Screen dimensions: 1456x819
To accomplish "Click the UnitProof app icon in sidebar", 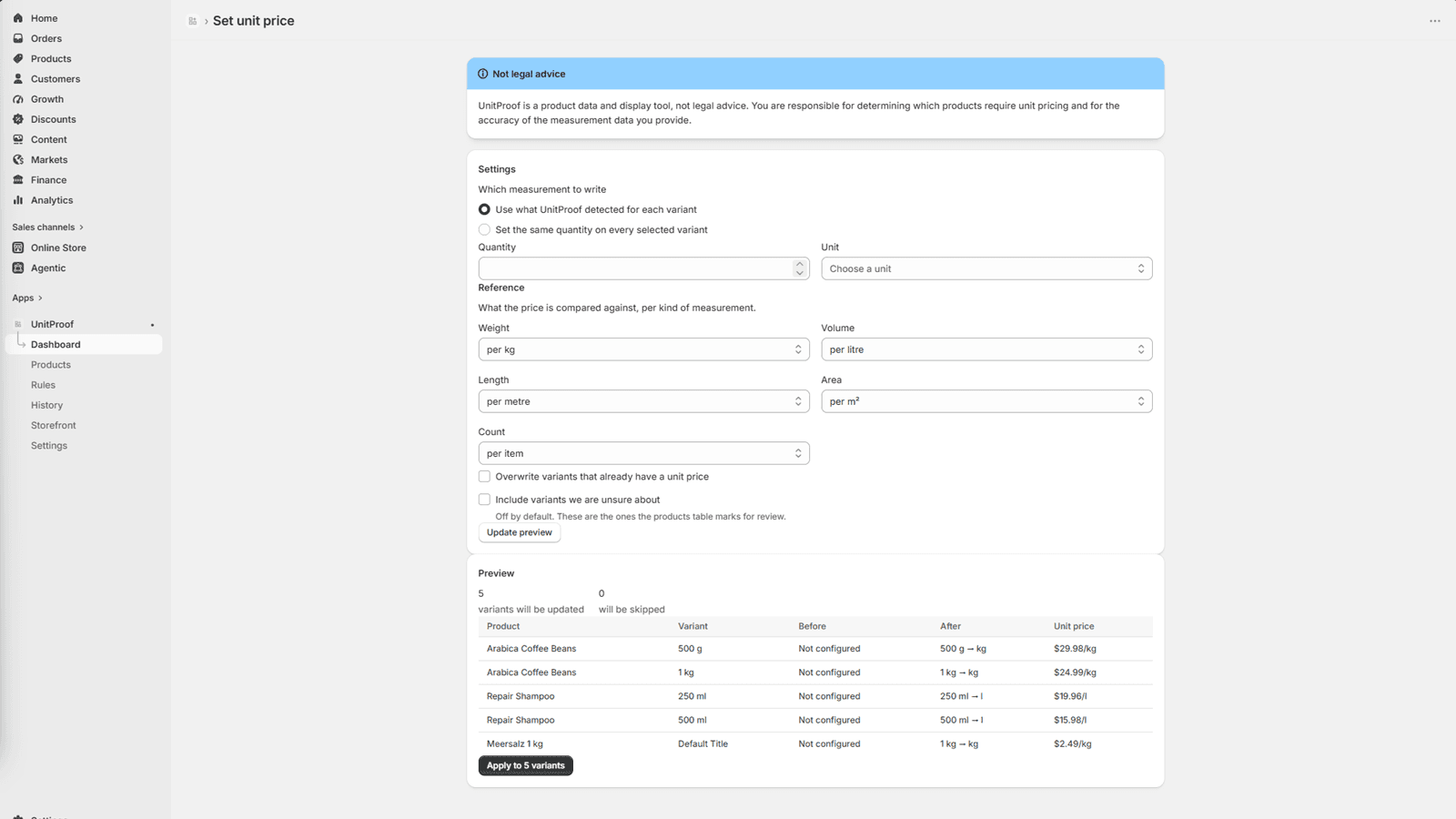I will click(x=18, y=324).
